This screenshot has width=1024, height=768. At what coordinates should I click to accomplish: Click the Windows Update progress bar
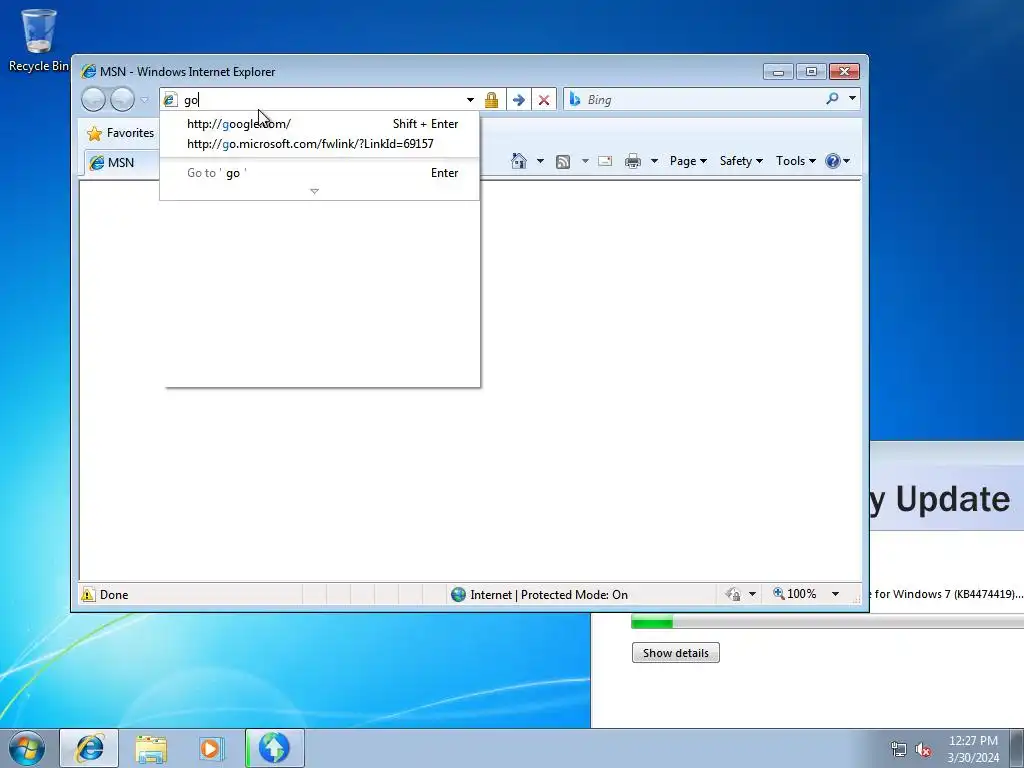(827, 623)
